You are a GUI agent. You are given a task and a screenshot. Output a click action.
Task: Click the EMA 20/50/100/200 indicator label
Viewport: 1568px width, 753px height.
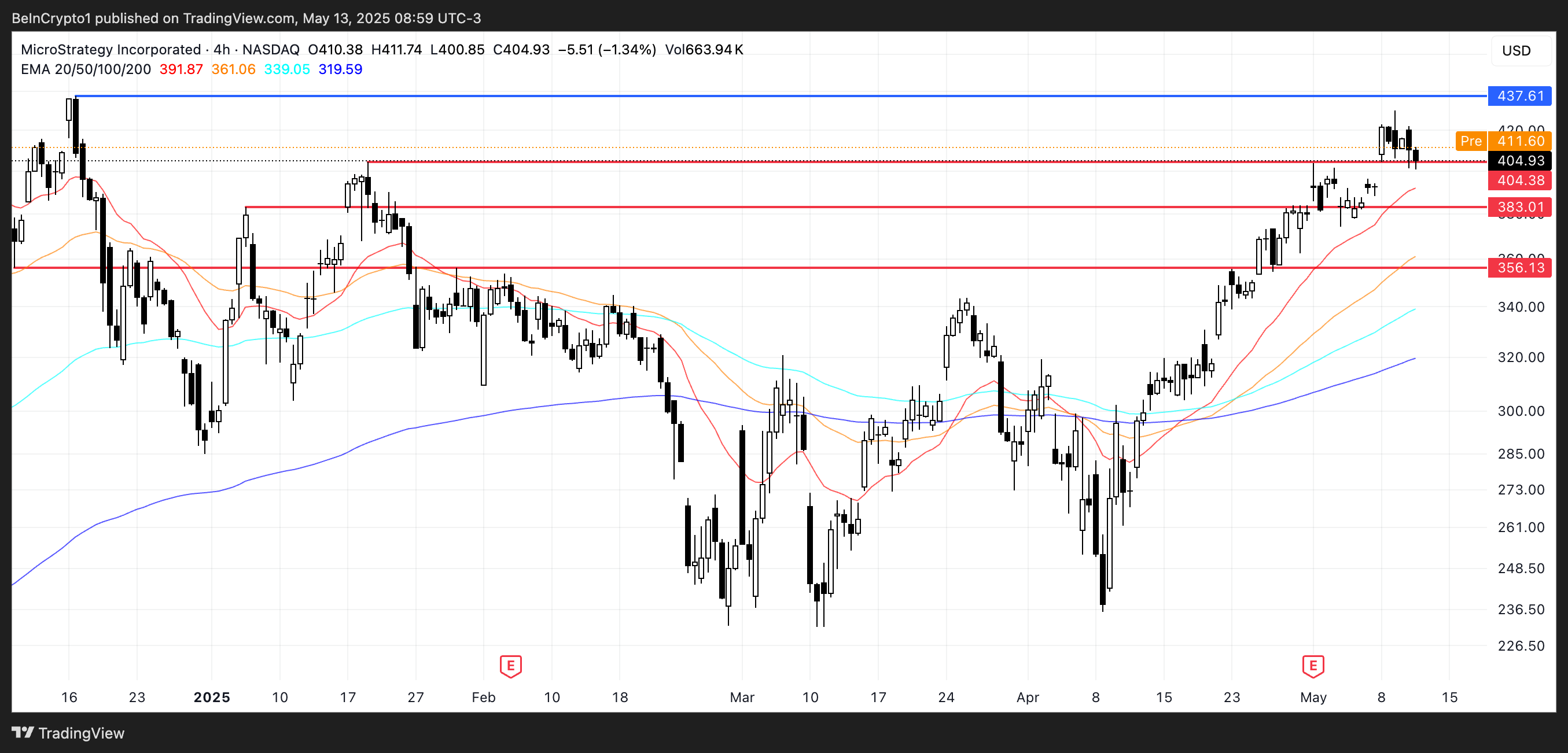tap(86, 69)
